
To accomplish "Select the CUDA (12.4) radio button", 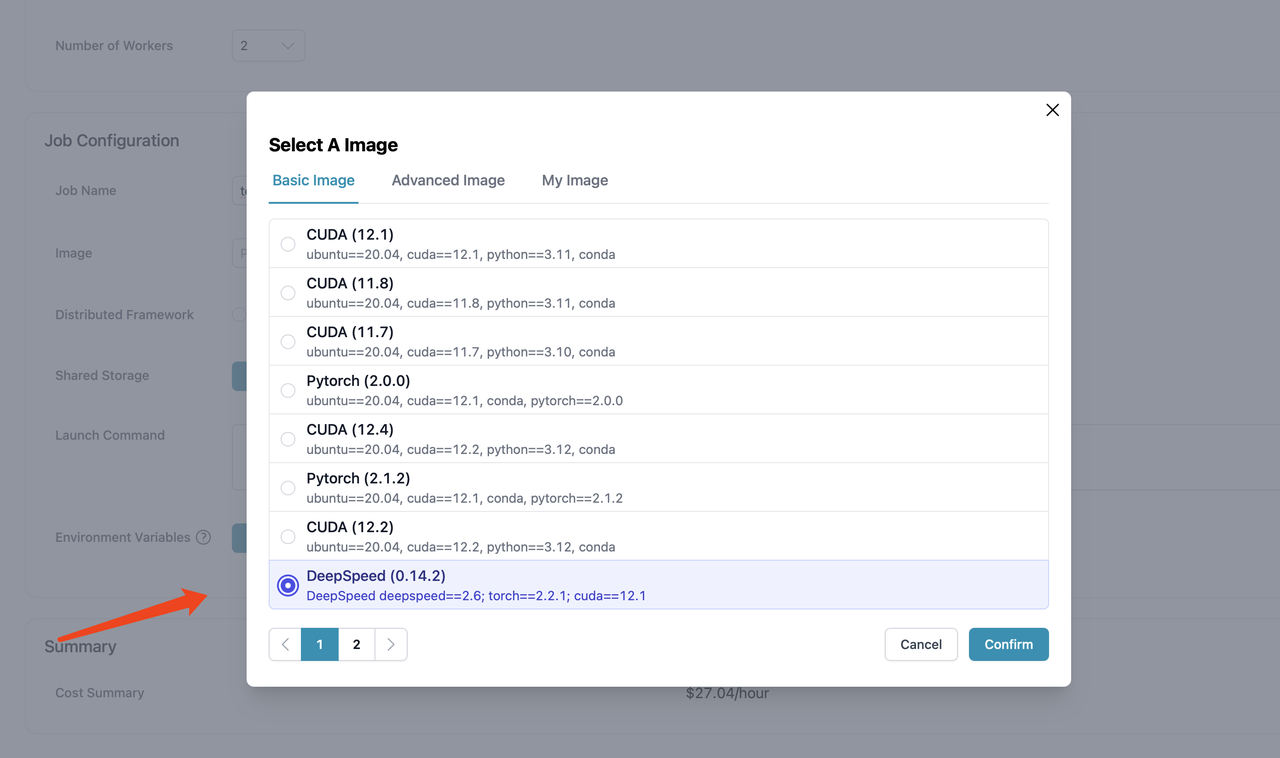I will 288,439.
